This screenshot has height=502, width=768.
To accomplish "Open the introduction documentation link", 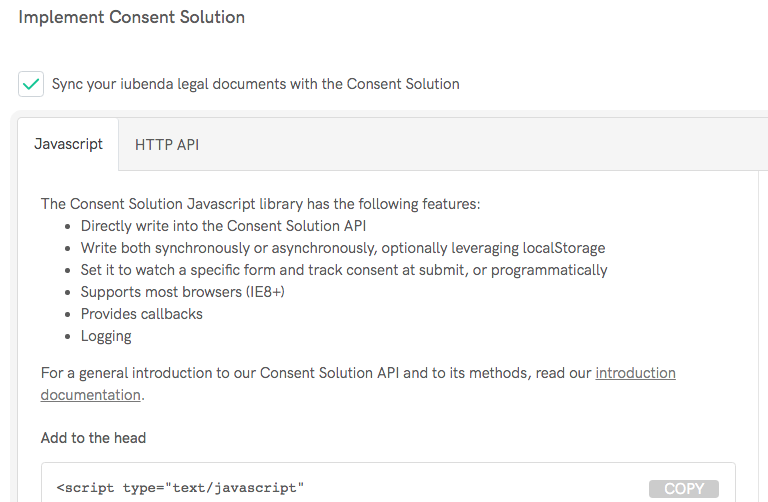I will [x=635, y=373].
